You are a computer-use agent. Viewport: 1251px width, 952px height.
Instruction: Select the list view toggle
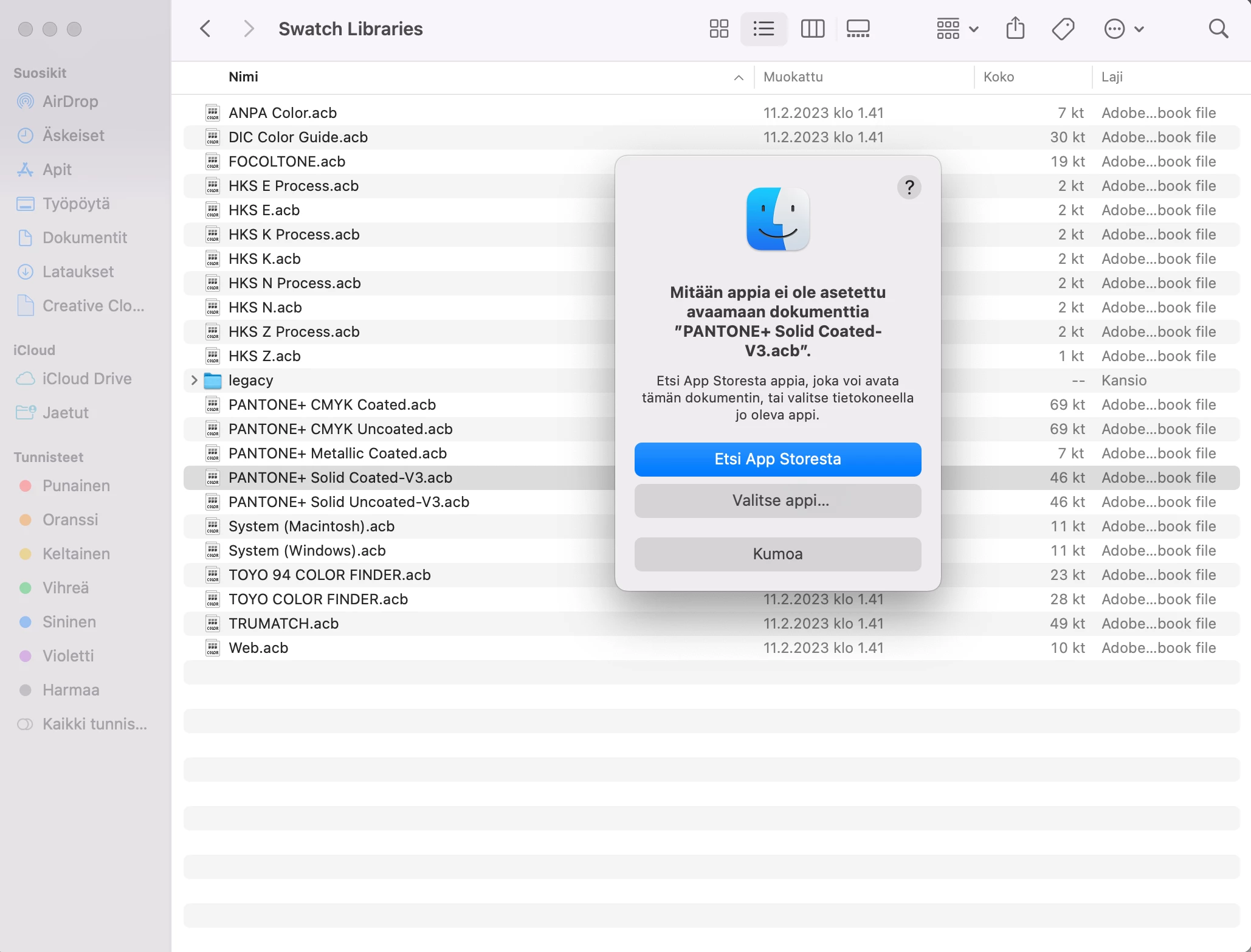pos(763,29)
